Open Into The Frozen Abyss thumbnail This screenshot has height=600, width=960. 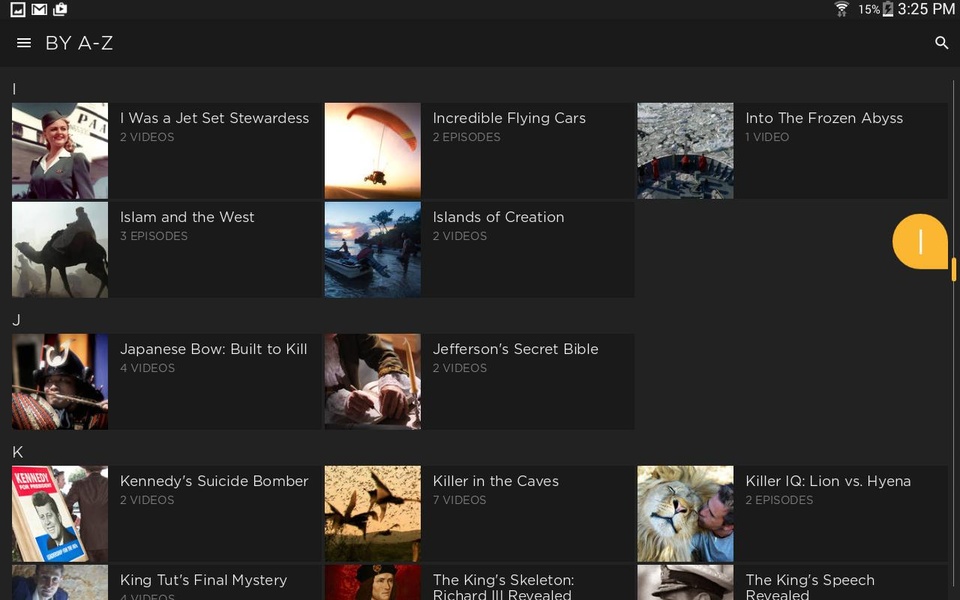[x=685, y=151]
